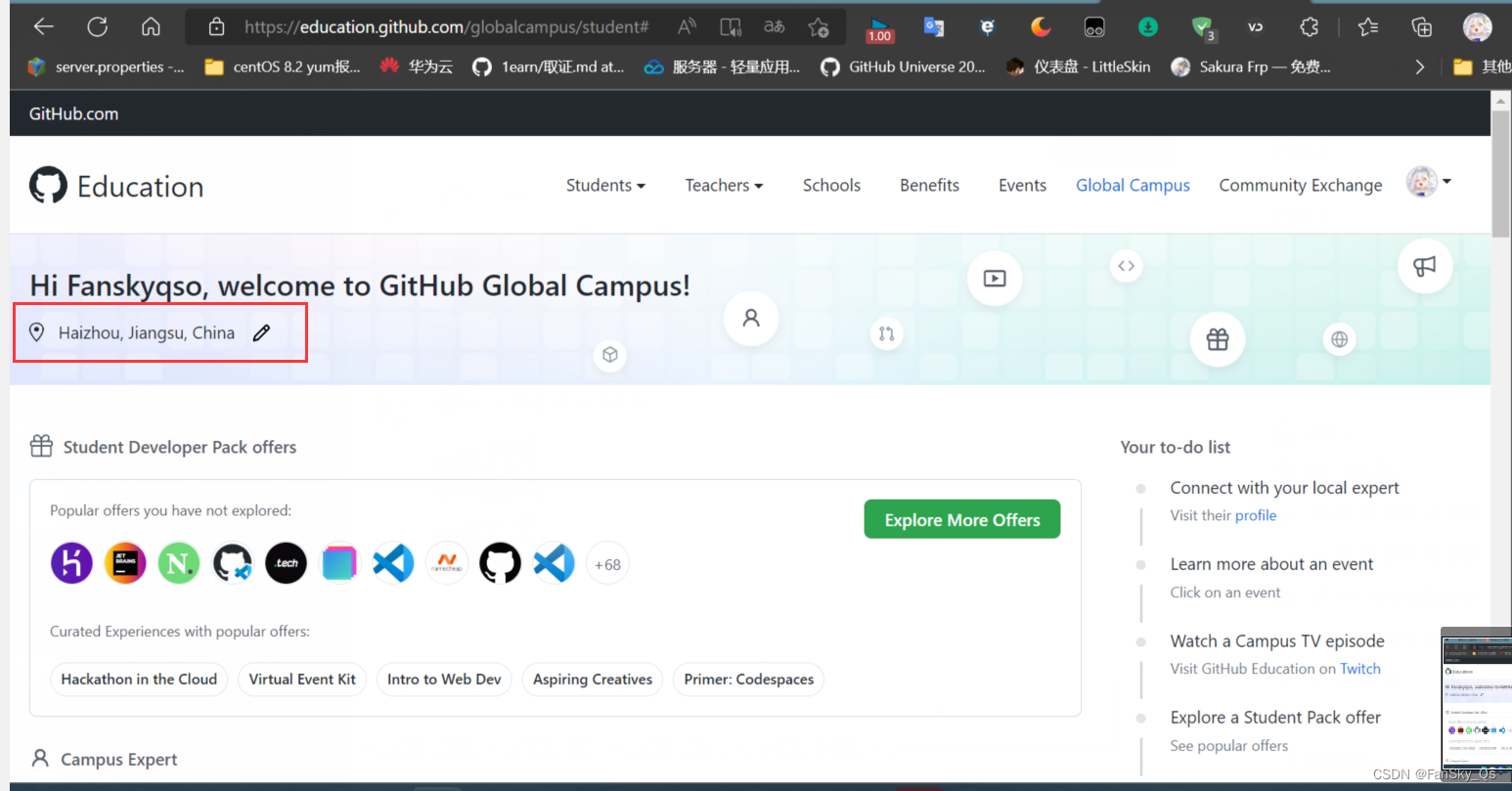The image size is (1512, 791).
Task: Expand the Students dropdown menu
Action: [605, 186]
